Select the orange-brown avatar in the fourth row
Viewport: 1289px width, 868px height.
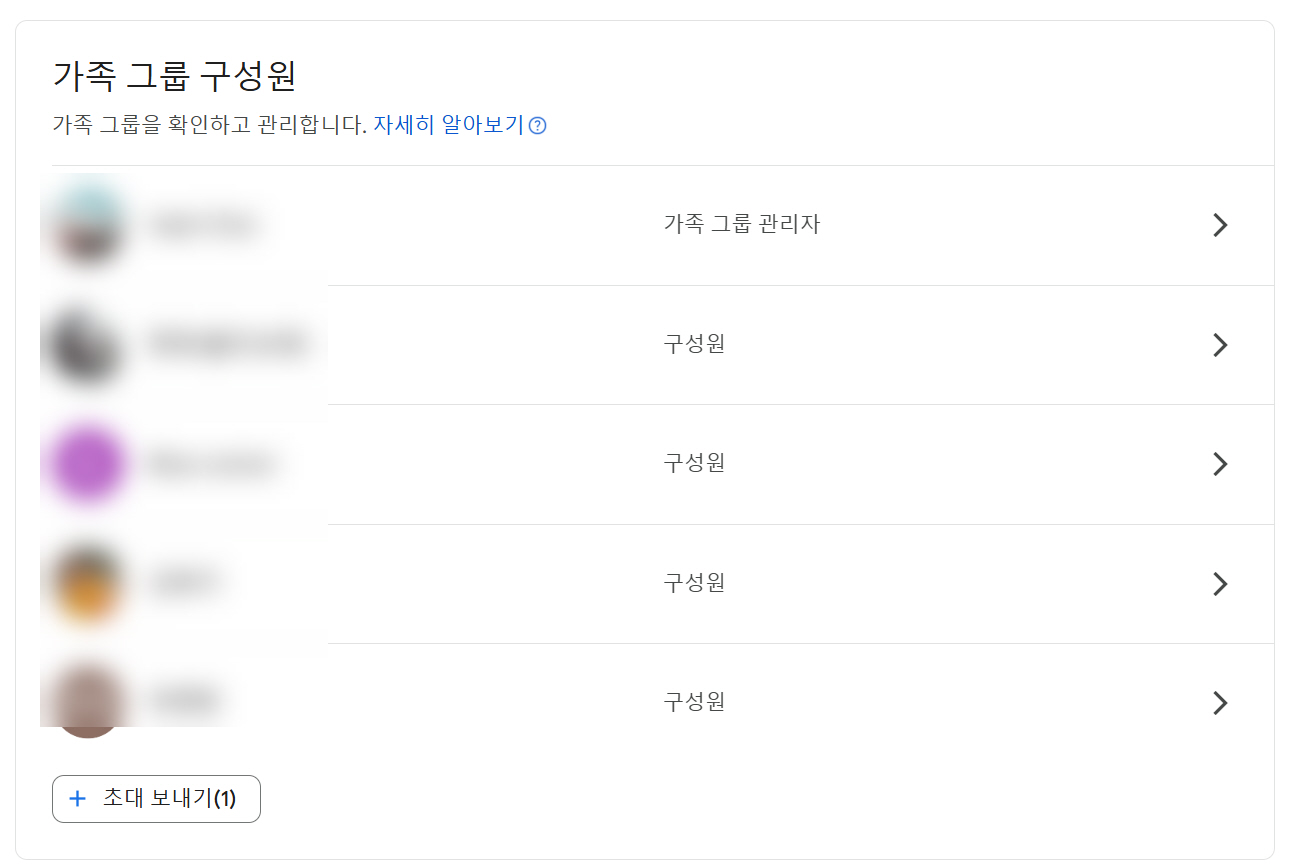[88, 584]
